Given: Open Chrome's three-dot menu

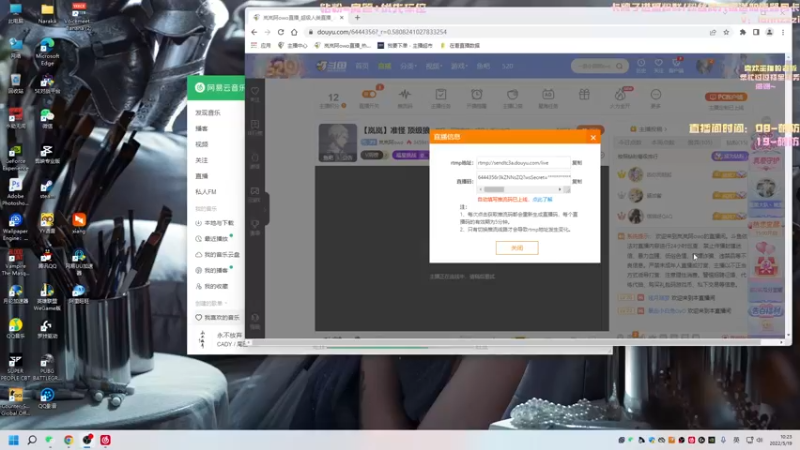Looking at the screenshot, I should coord(783,32).
